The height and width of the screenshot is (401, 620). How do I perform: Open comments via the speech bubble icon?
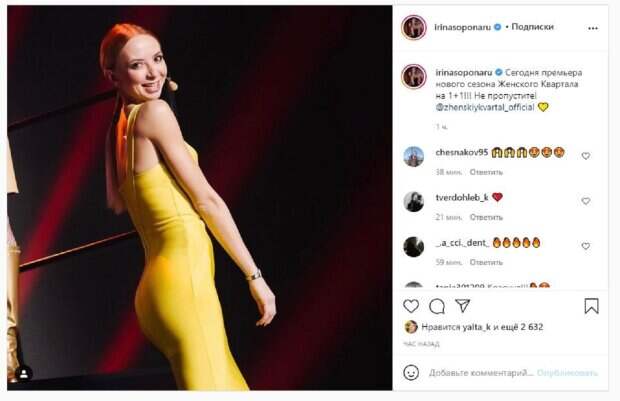(x=437, y=306)
